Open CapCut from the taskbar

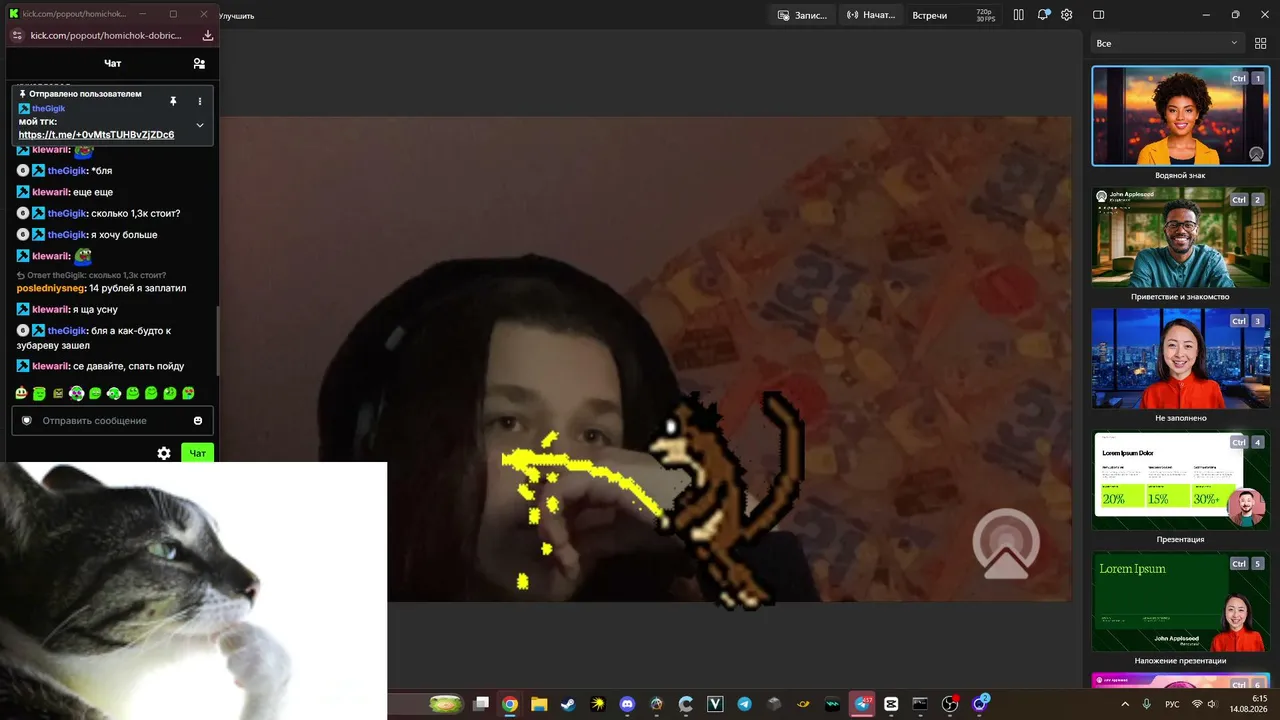[891, 704]
